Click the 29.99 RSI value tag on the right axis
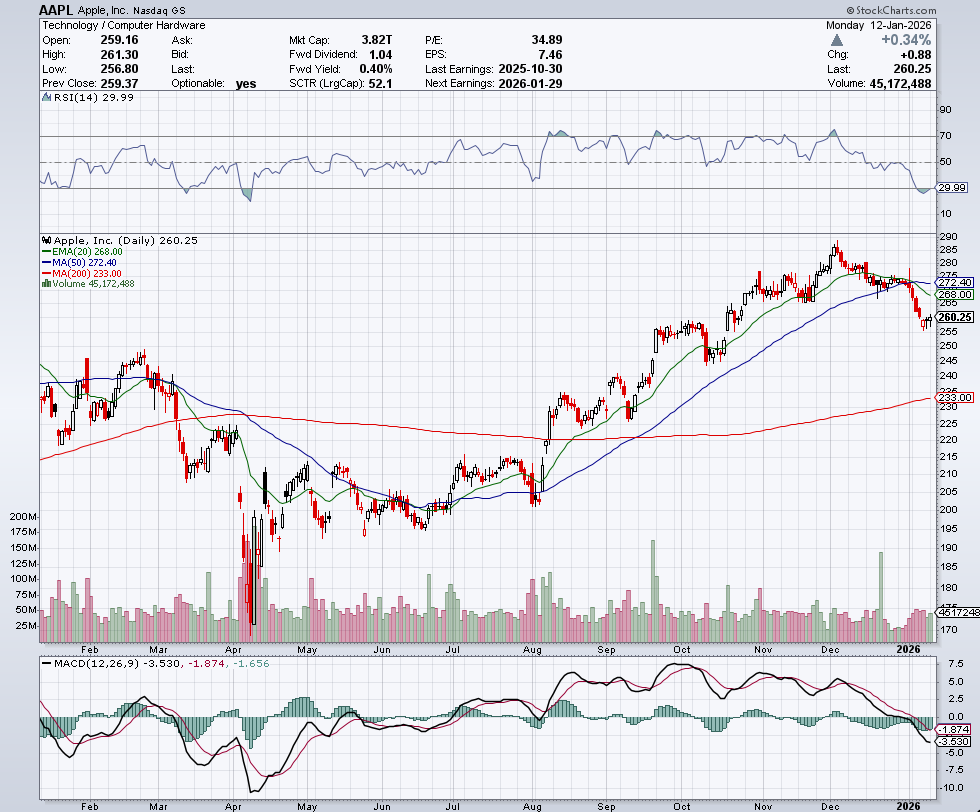Image resolution: width=980 pixels, height=812 pixels. click(x=952, y=188)
